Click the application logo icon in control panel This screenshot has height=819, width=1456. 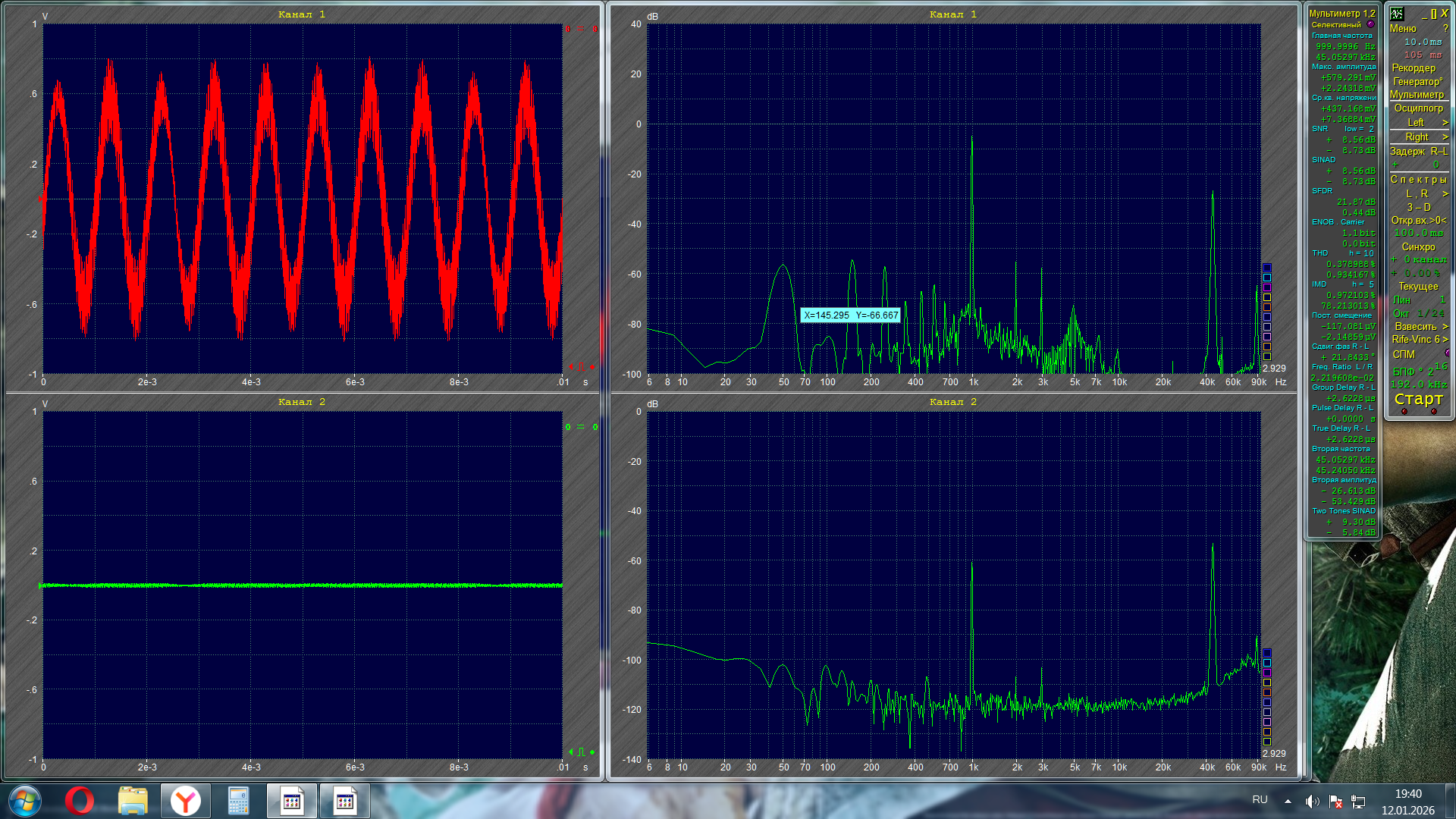1397,14
